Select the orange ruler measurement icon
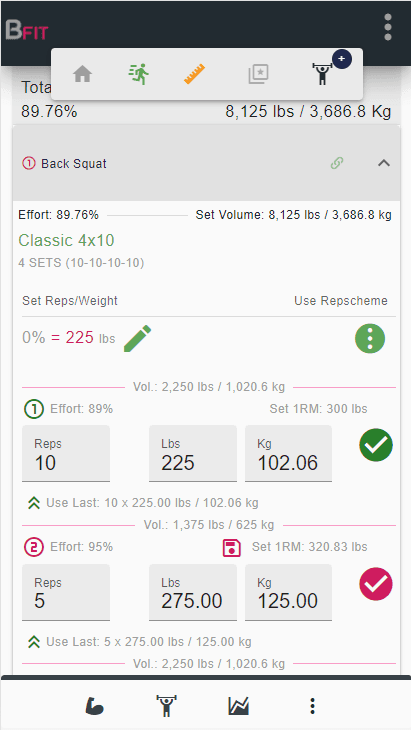The width and height of the screenshot is (411, 730). coord(195,74)
